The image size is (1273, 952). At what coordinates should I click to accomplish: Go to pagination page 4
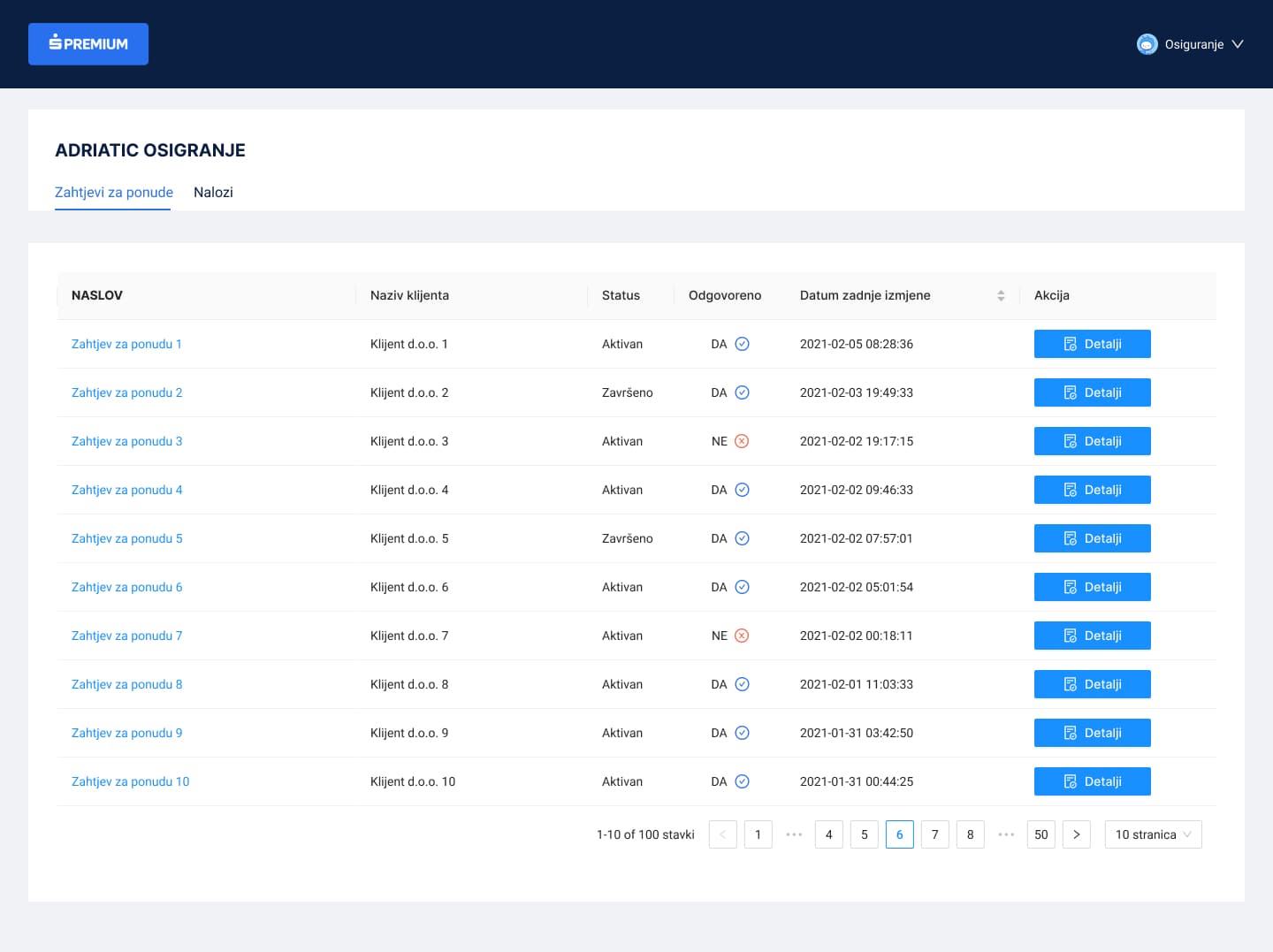pos(829,834)
